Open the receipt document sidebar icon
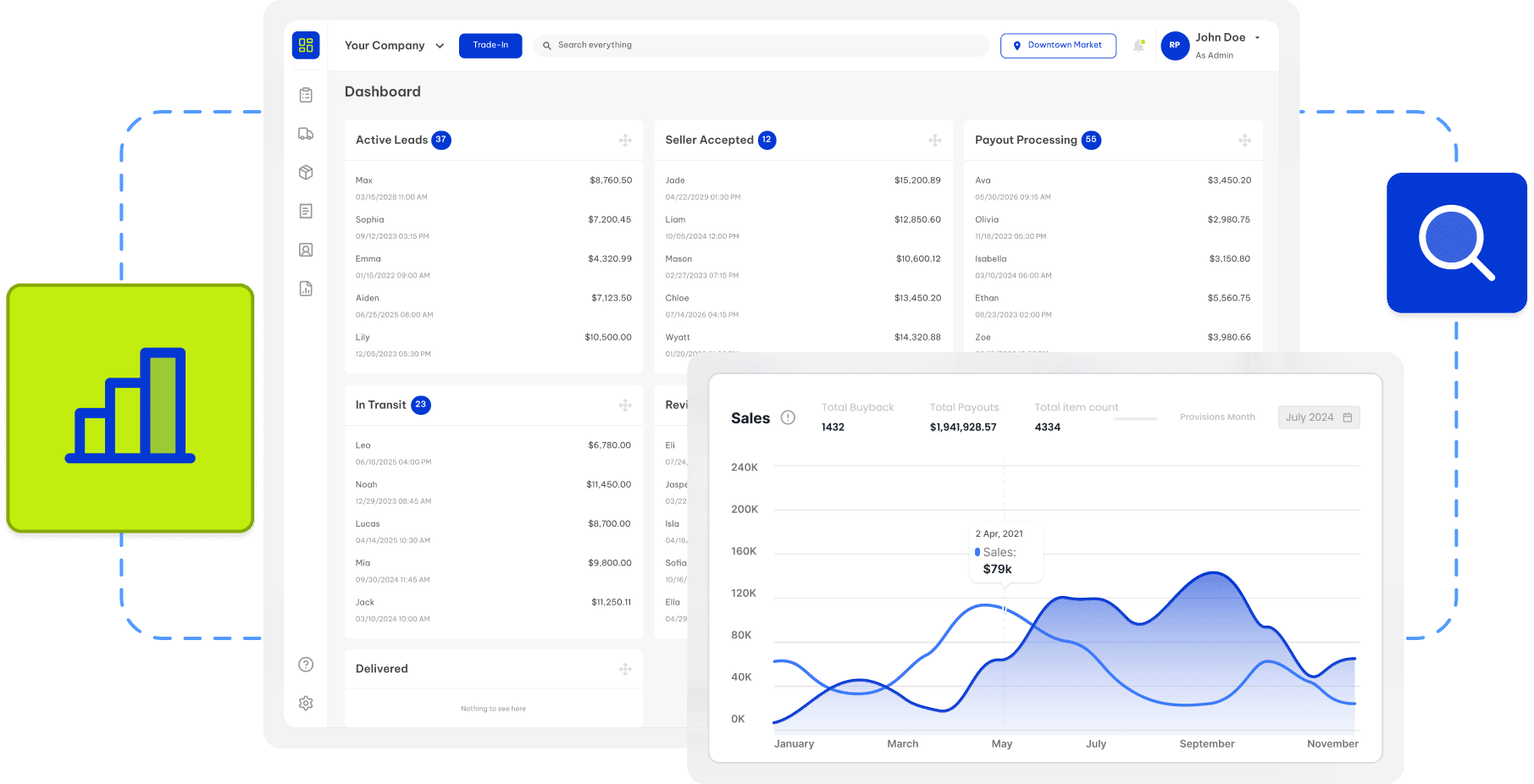This screenshot has width=1534, height=784. [306, 211]
